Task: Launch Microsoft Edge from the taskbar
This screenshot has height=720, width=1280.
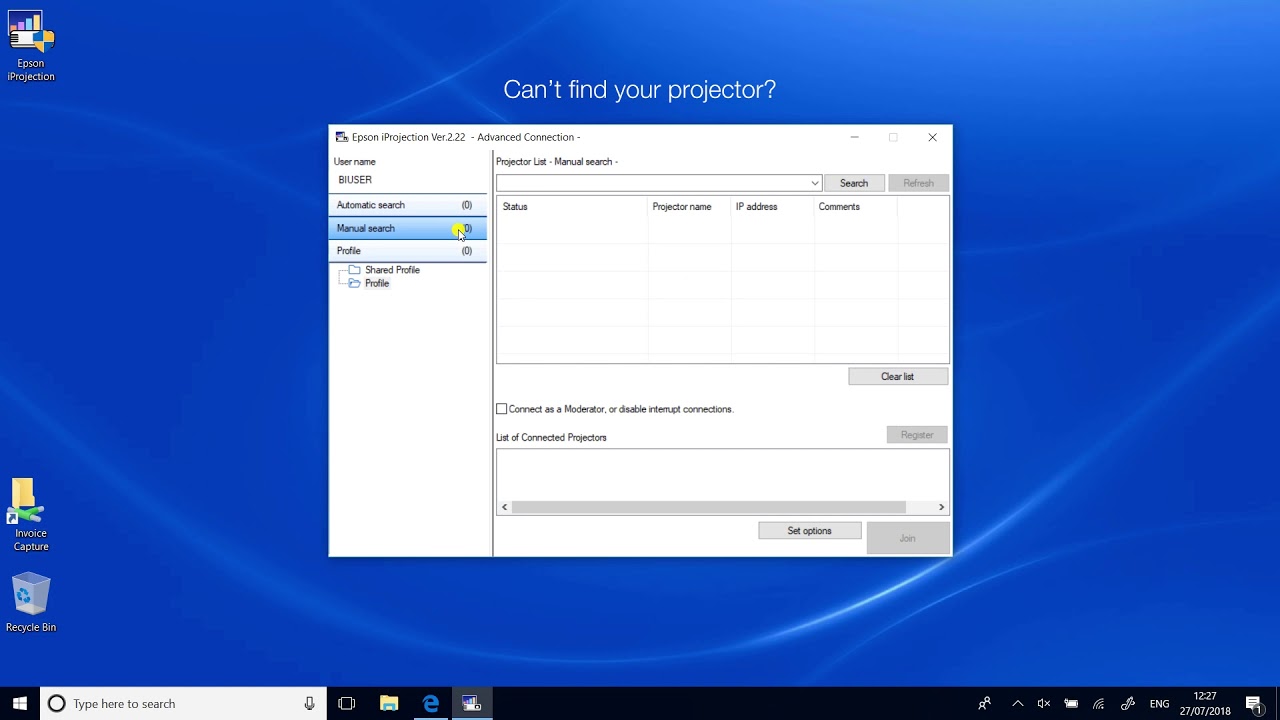Action: (x=431, y=704)
